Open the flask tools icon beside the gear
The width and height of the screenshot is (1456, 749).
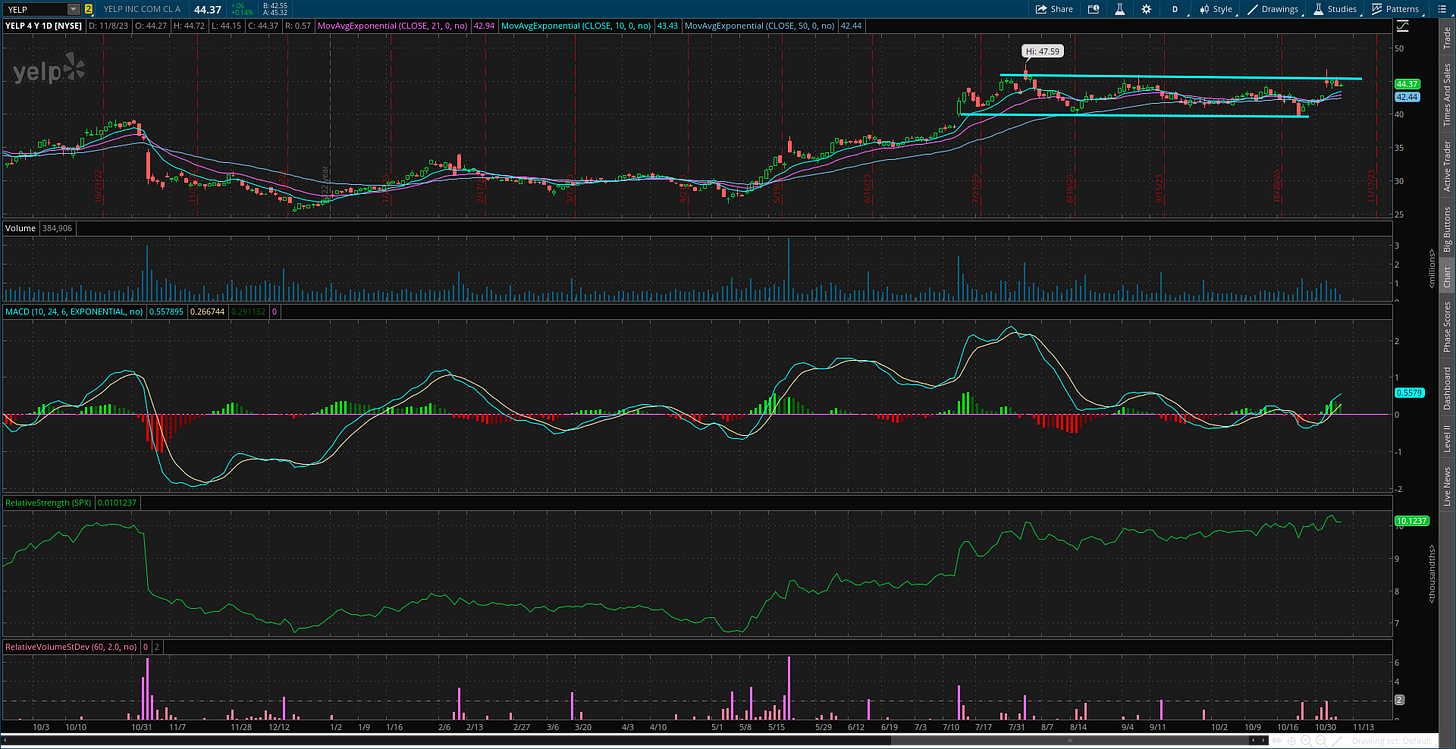click(x=1119, y=9)
